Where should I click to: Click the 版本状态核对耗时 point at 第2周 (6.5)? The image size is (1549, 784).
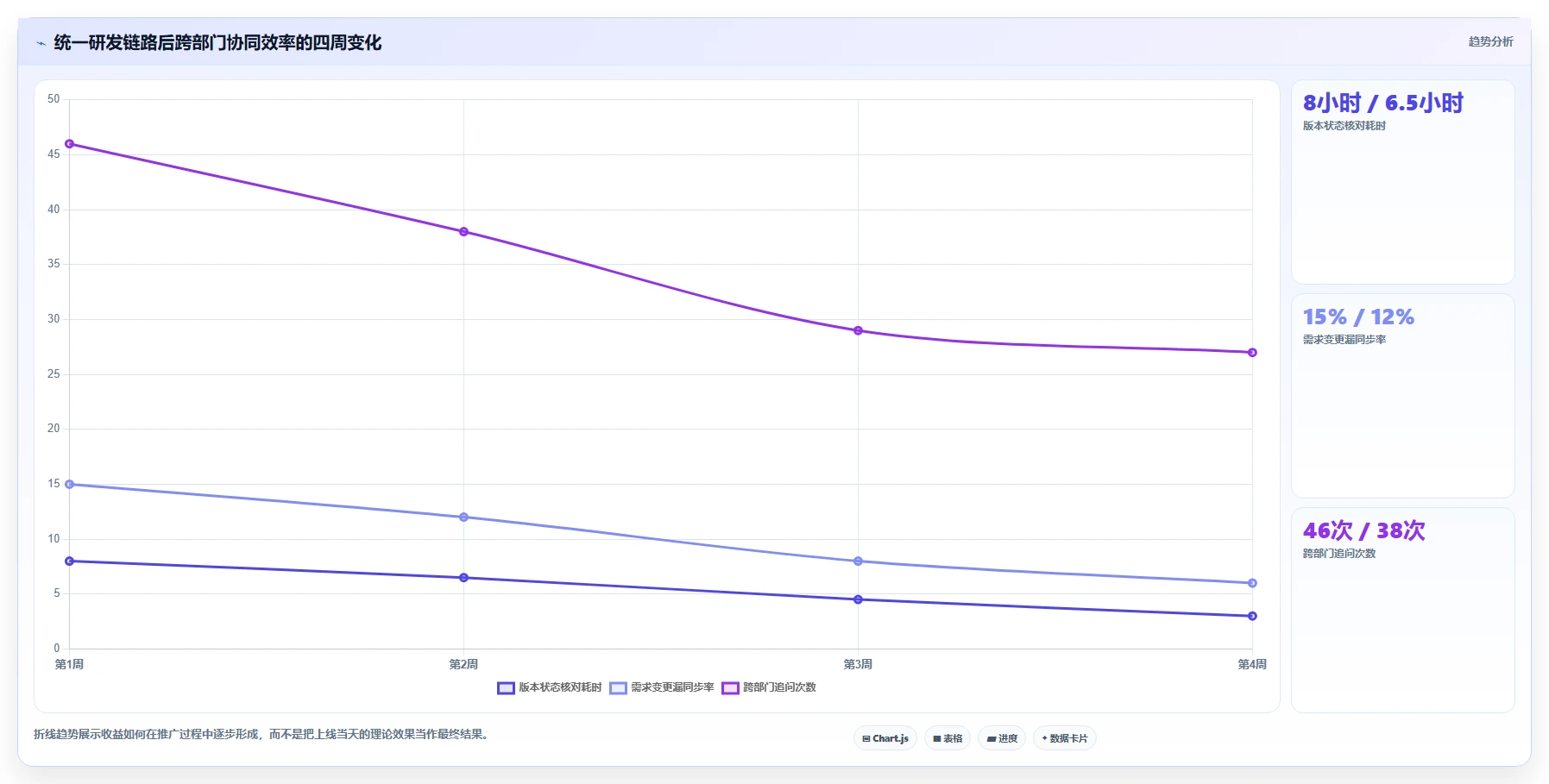pyautogui.click(x=463, y=578)
